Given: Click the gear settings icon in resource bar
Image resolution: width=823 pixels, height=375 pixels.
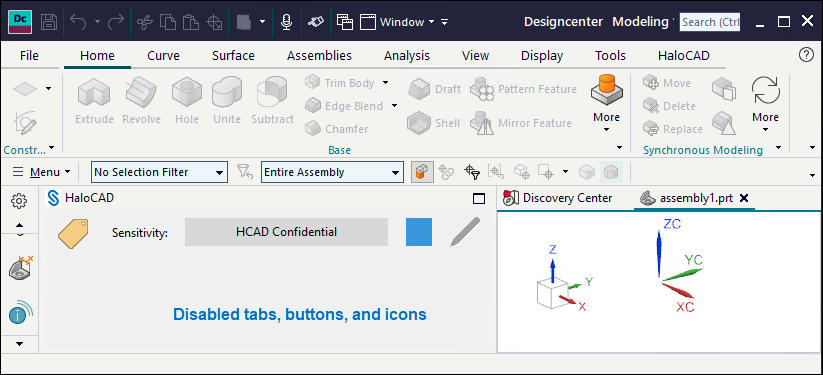Looking at the screenshot, I should (x=19, y=200).
